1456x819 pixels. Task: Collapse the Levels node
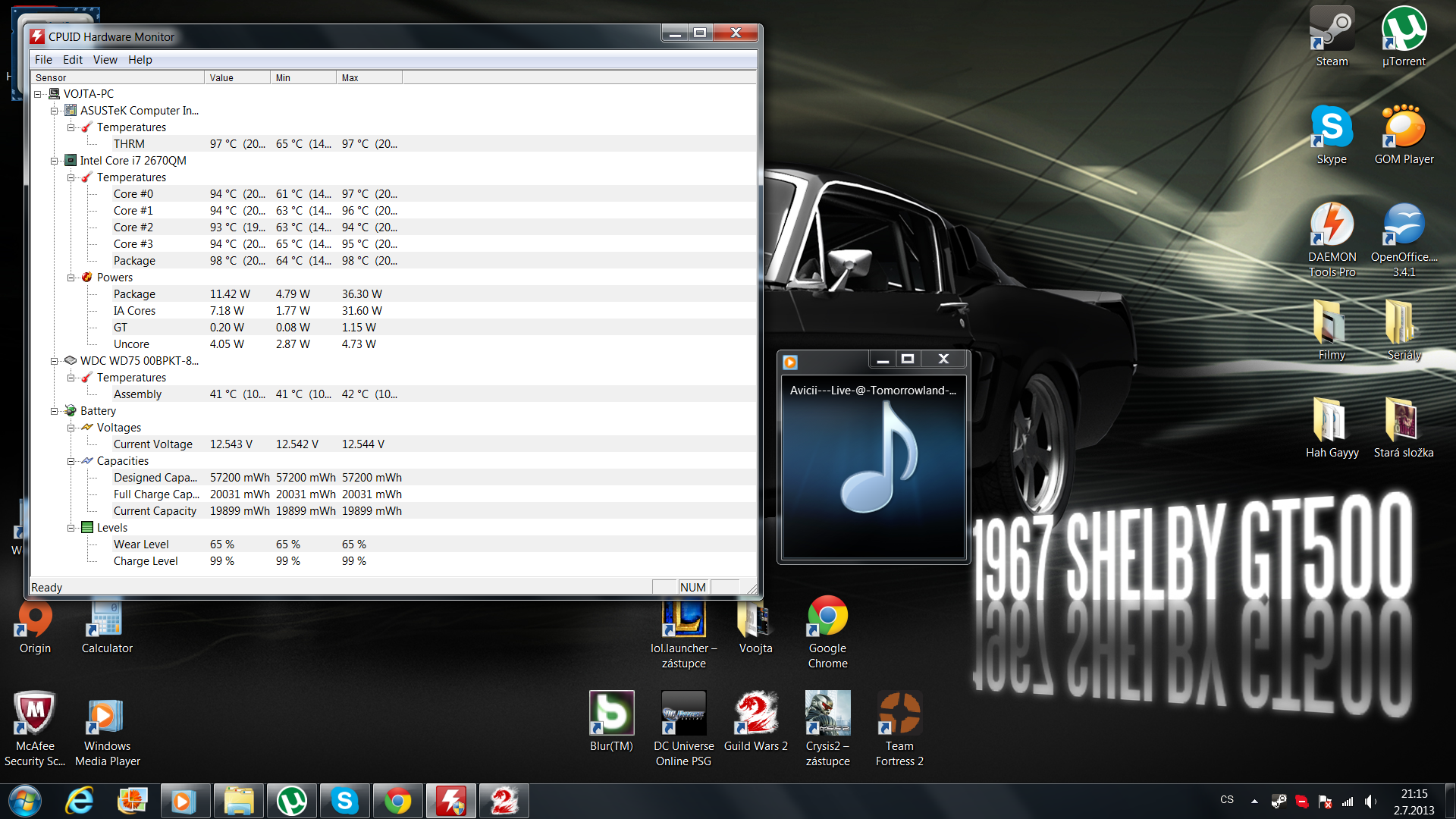71,528
